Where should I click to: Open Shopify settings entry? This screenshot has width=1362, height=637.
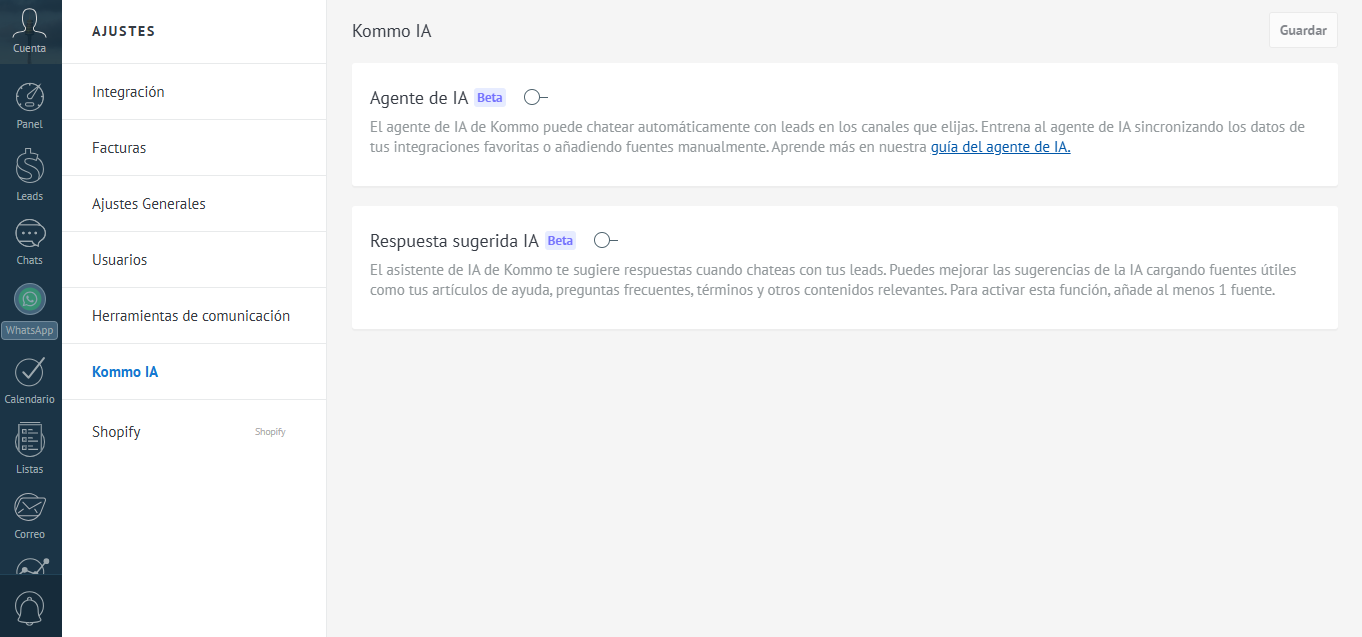(x=194, y=432)
